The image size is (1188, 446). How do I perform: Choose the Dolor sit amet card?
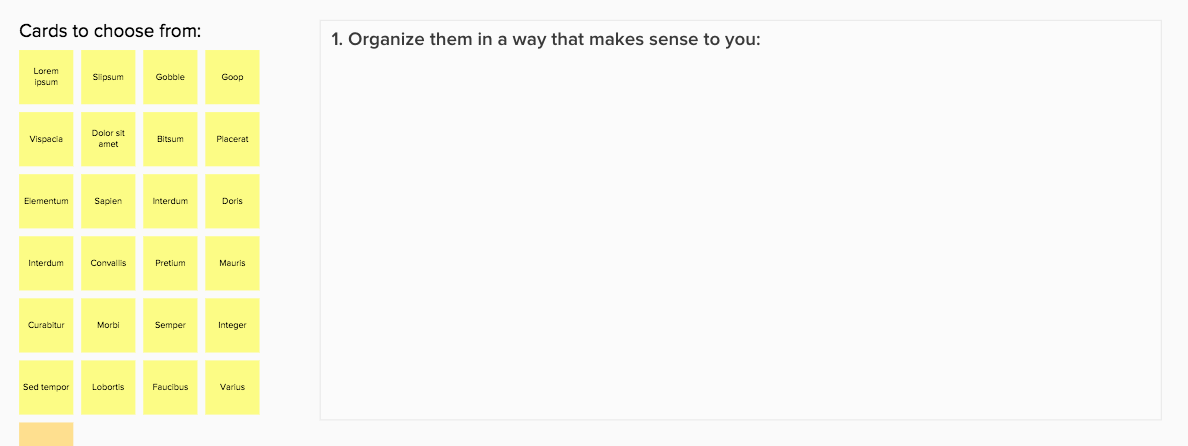point(108,139)
